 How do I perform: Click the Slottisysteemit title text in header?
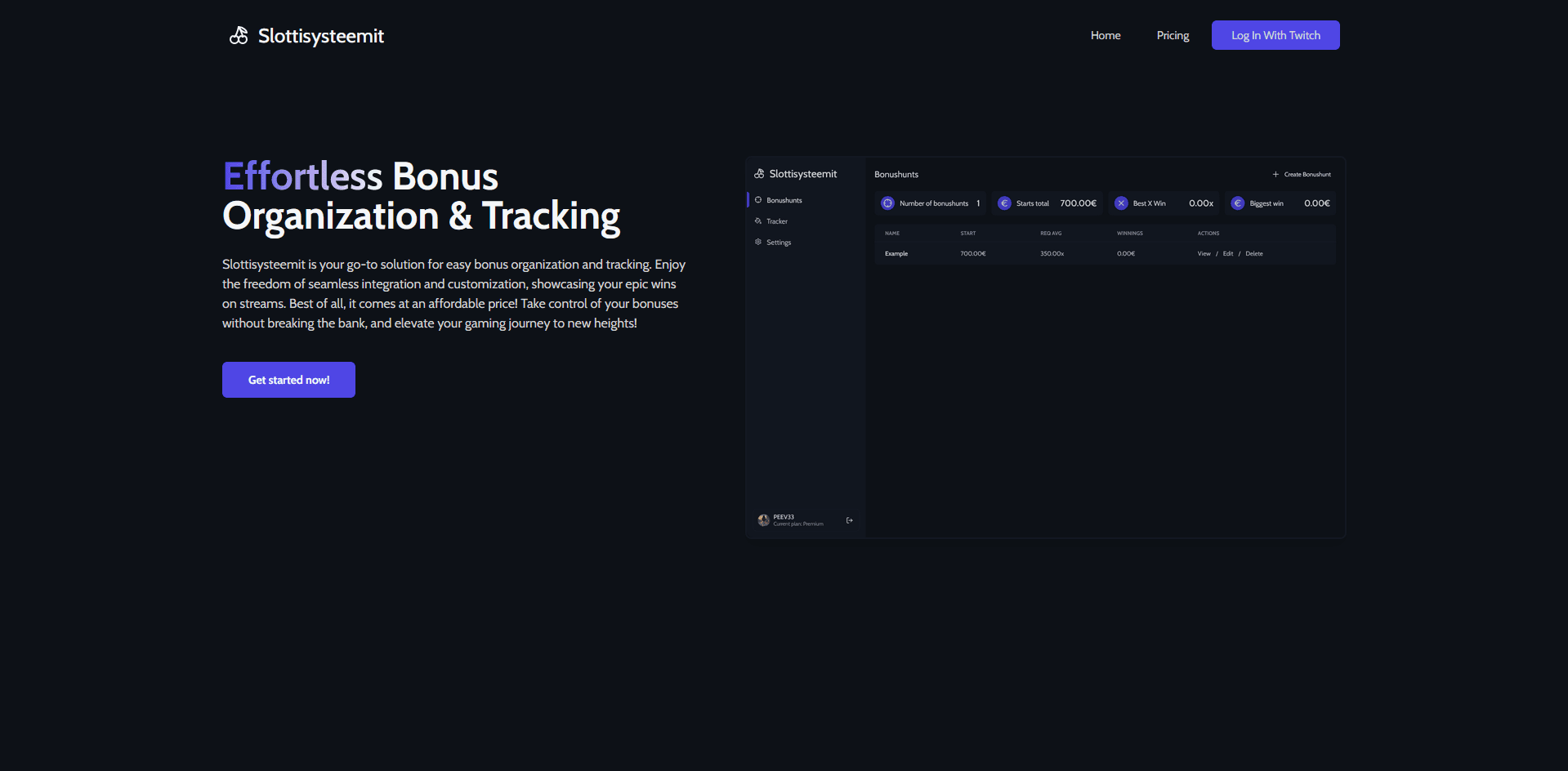coord(321,36)
